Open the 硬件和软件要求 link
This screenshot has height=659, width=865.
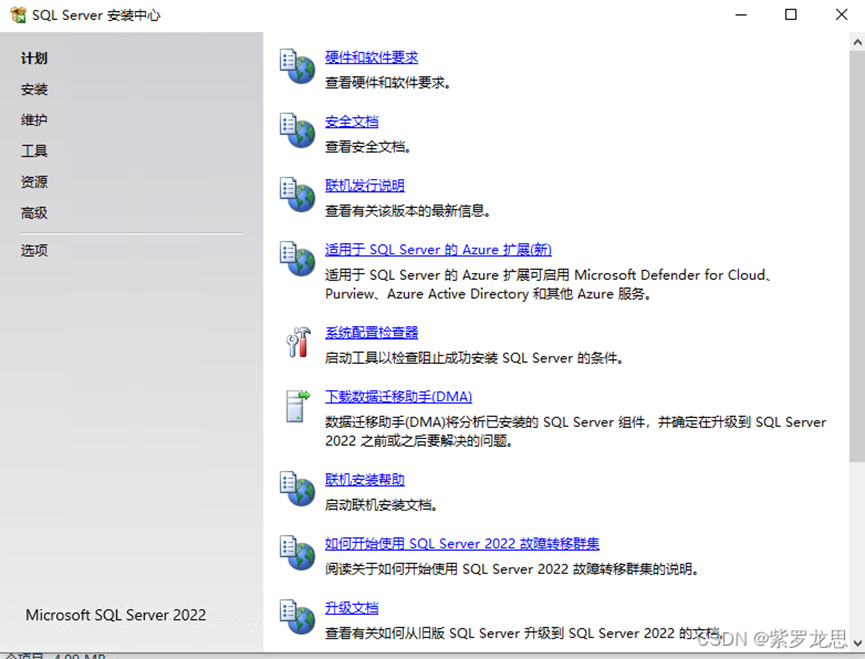[x=371, y=57]
